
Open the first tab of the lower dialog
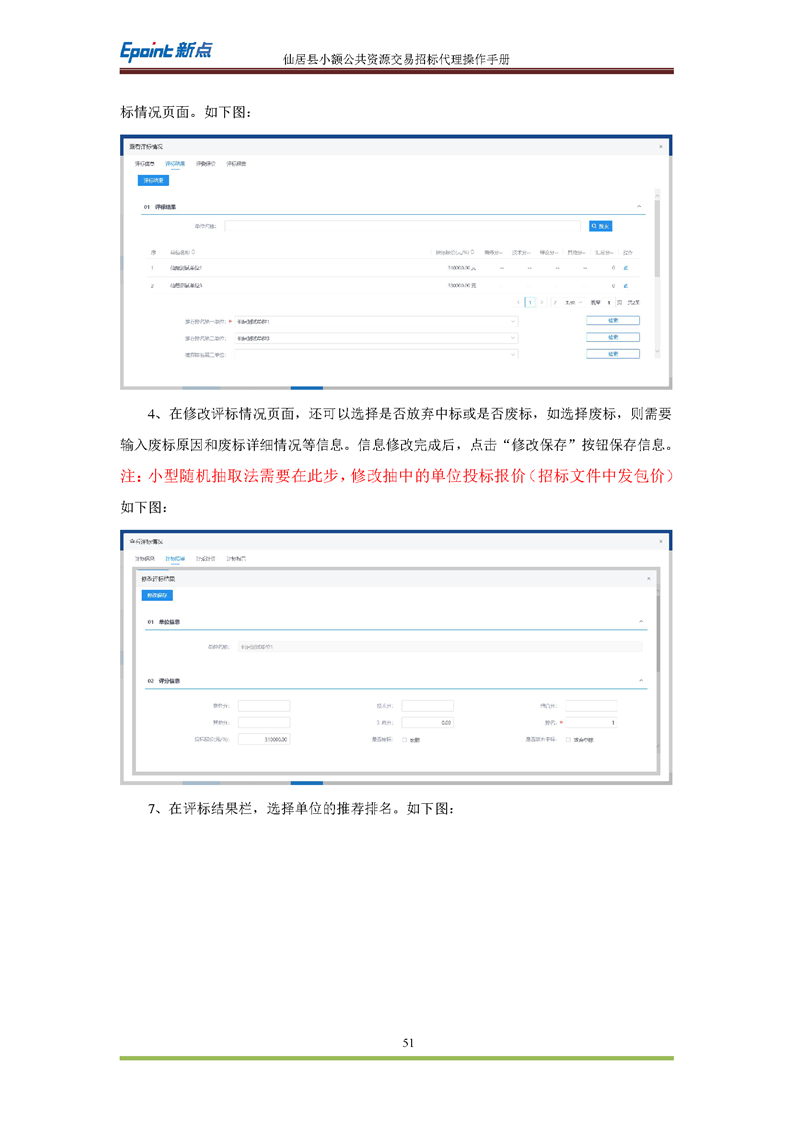[145, 559]
